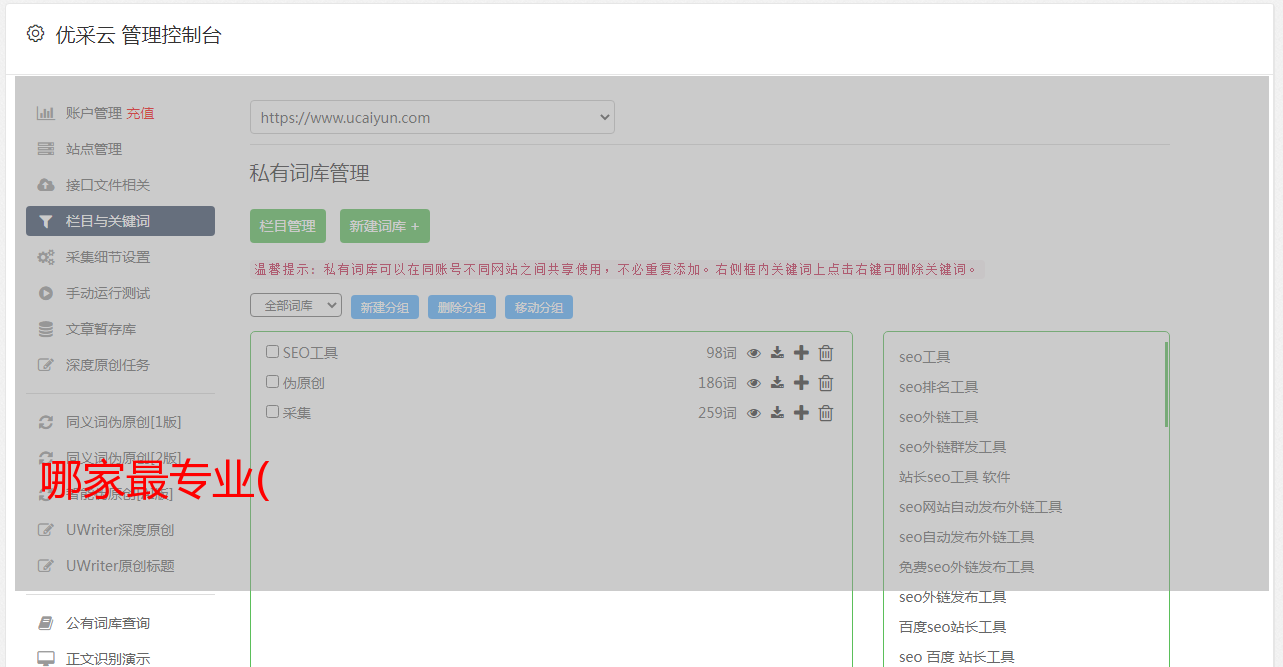
Task: Delete the 采集 library with trash icon
Action: click(826, 413)
